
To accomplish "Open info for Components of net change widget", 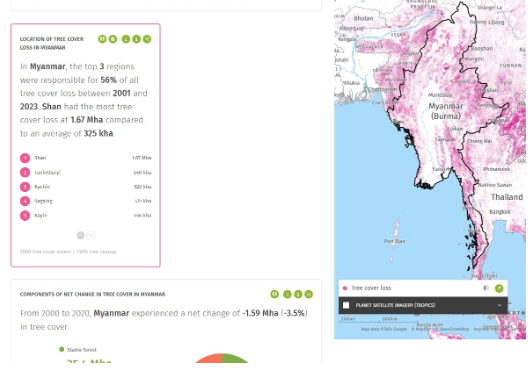I will (298, 294).
